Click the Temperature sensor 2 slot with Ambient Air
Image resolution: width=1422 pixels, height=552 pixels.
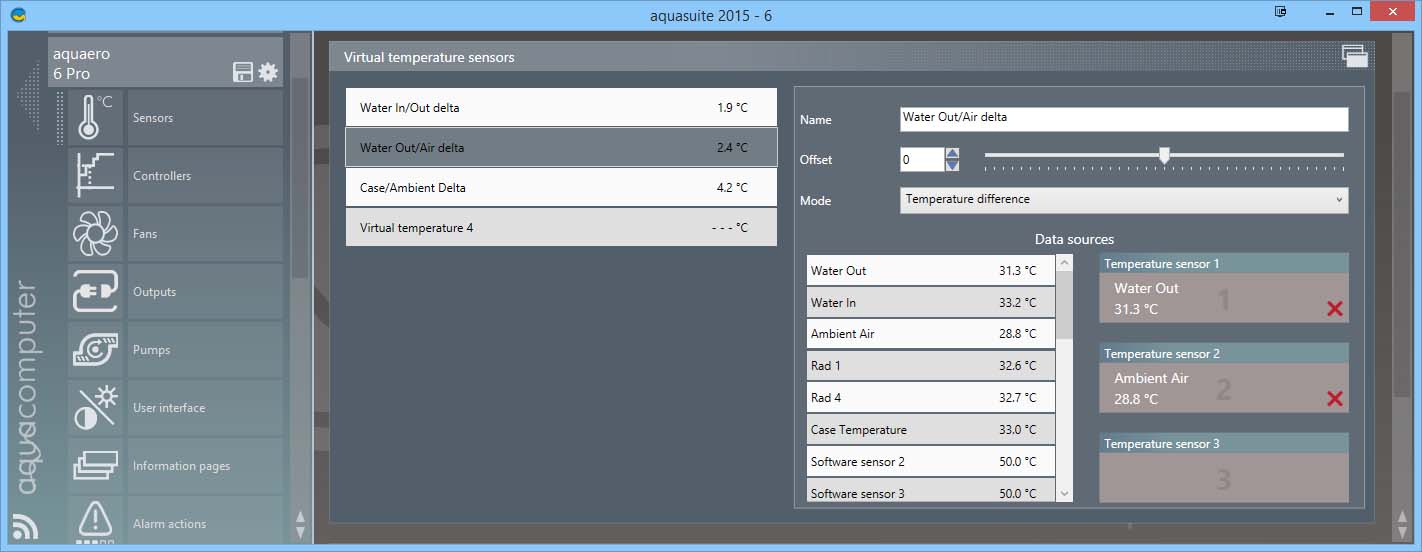[1224, 378]
